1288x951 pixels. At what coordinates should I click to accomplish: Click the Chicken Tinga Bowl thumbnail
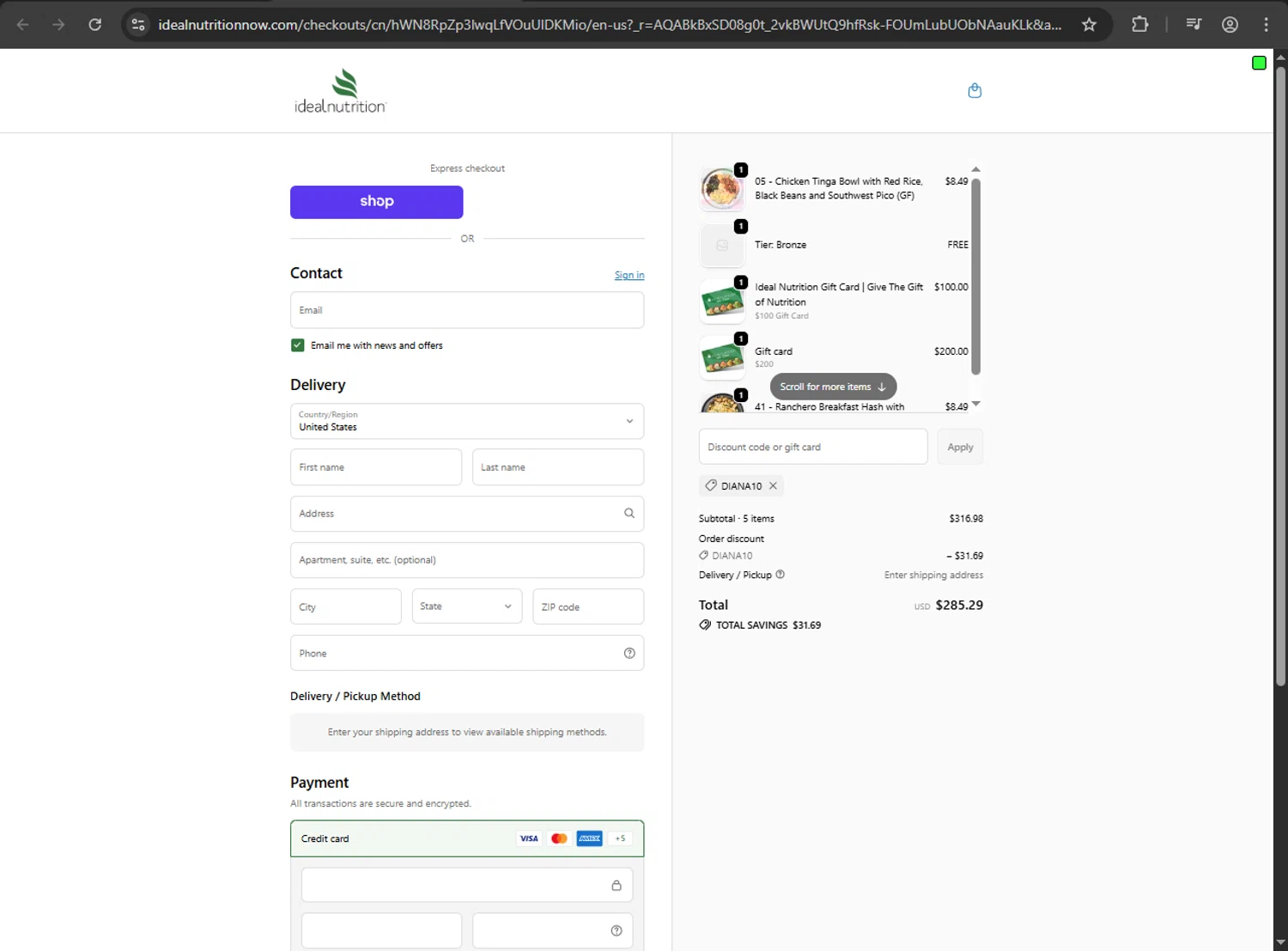point(722,188)
